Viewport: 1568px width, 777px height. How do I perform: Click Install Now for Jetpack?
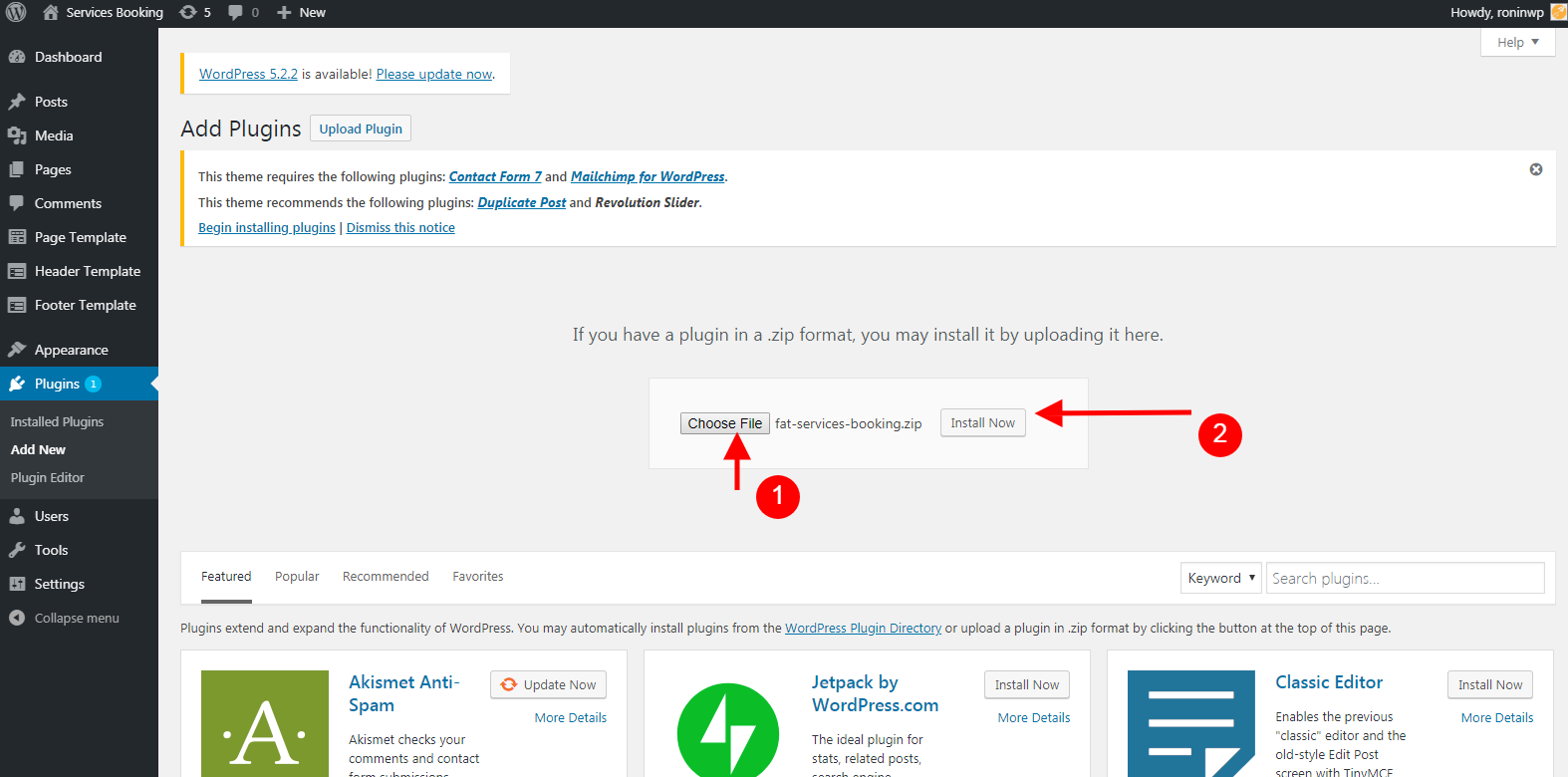tap(1027, 684)
